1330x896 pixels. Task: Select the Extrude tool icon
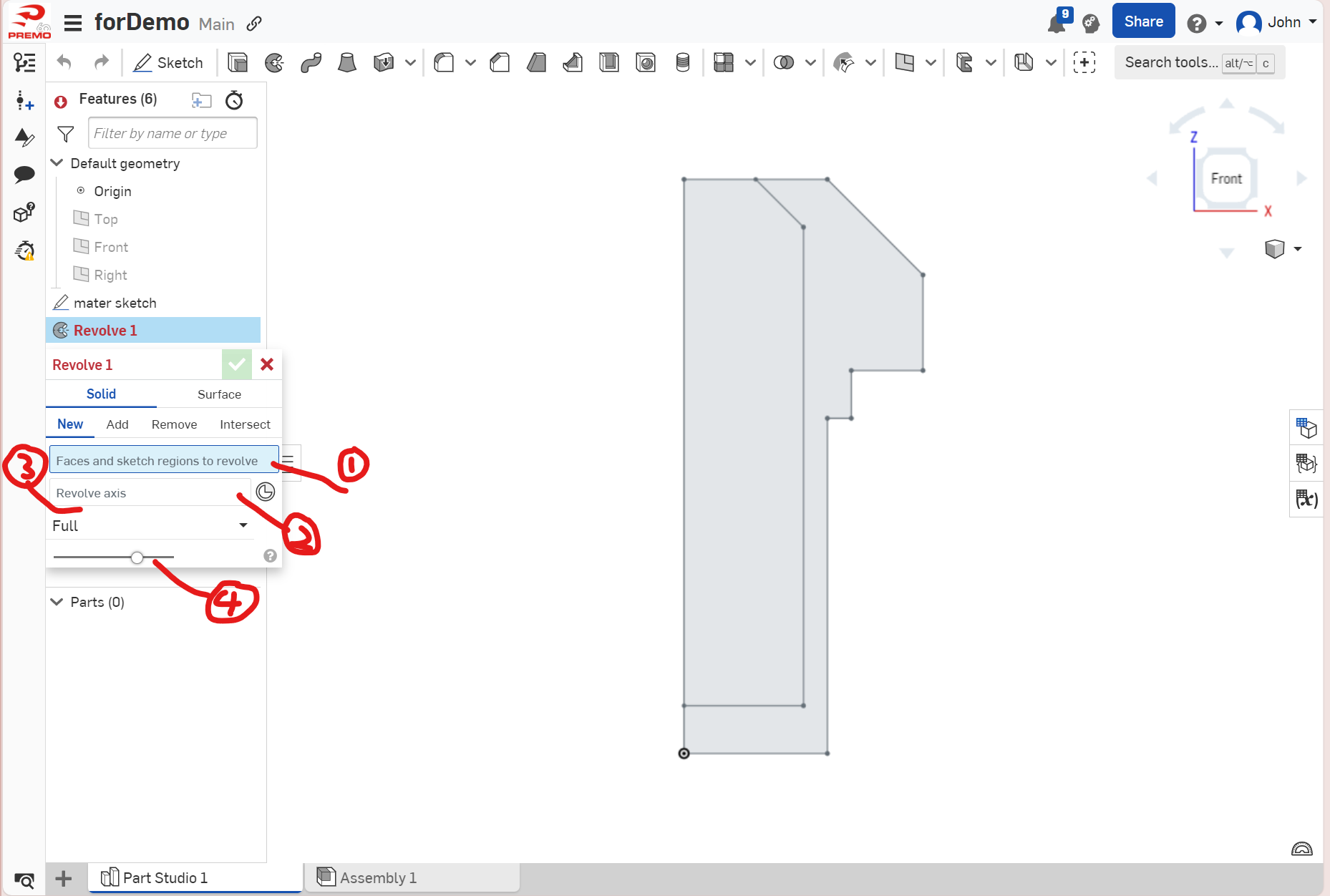coord(237,63)
